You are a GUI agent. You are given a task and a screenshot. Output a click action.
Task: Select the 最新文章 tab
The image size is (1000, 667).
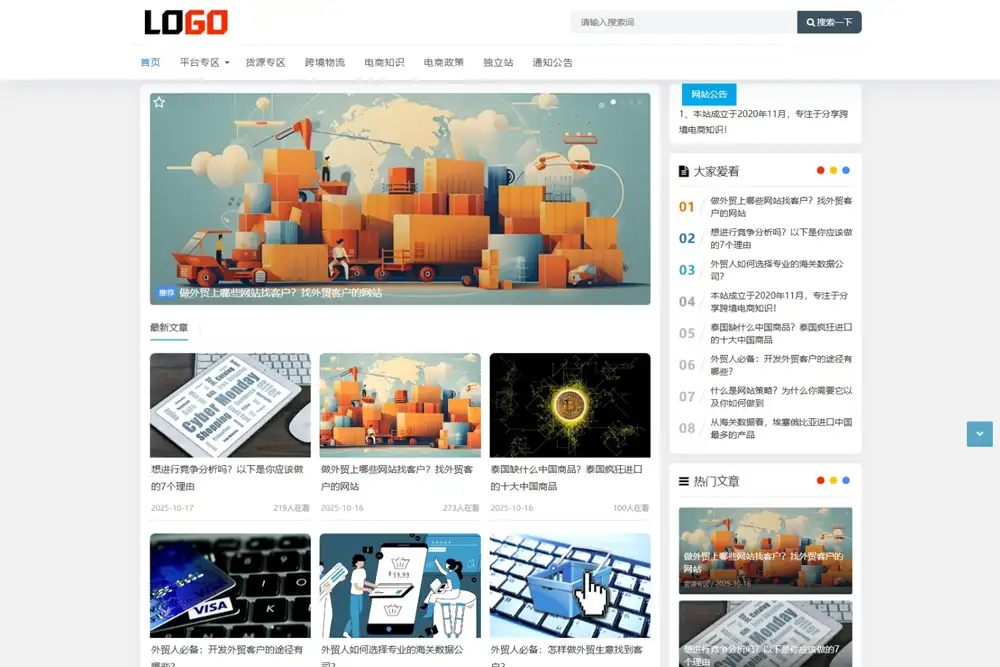pos(169,328)
